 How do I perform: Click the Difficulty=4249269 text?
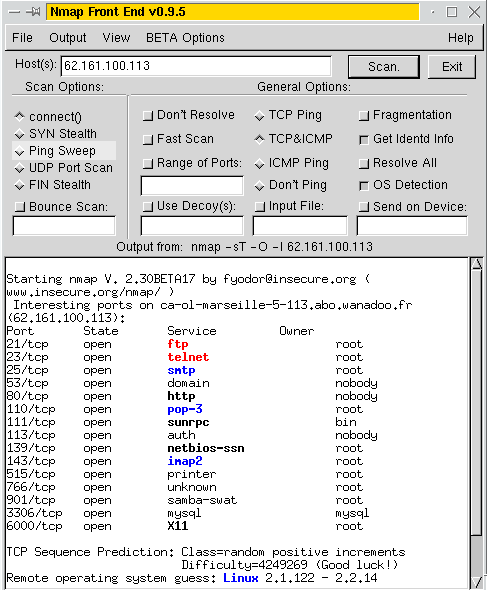(244, 565)
